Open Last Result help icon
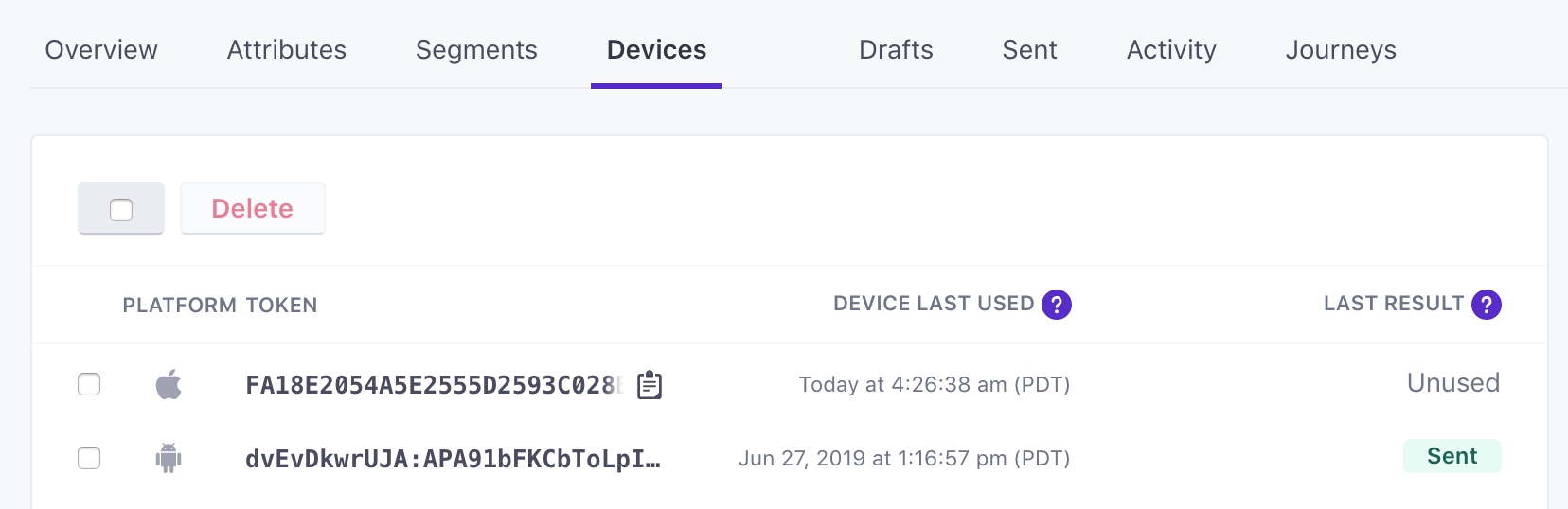The height and width of the screenshot is (509, 1568). click(1487, 305)
